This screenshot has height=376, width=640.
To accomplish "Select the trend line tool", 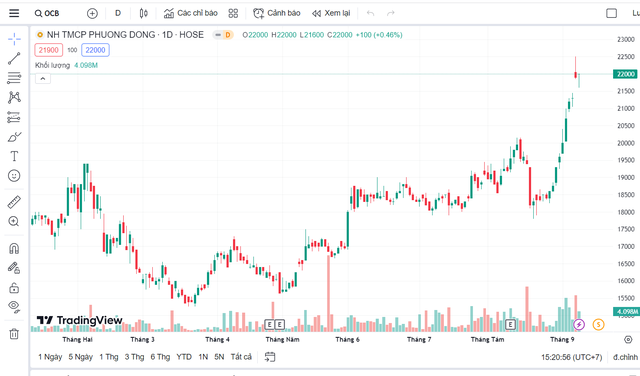I will (14, 58).
